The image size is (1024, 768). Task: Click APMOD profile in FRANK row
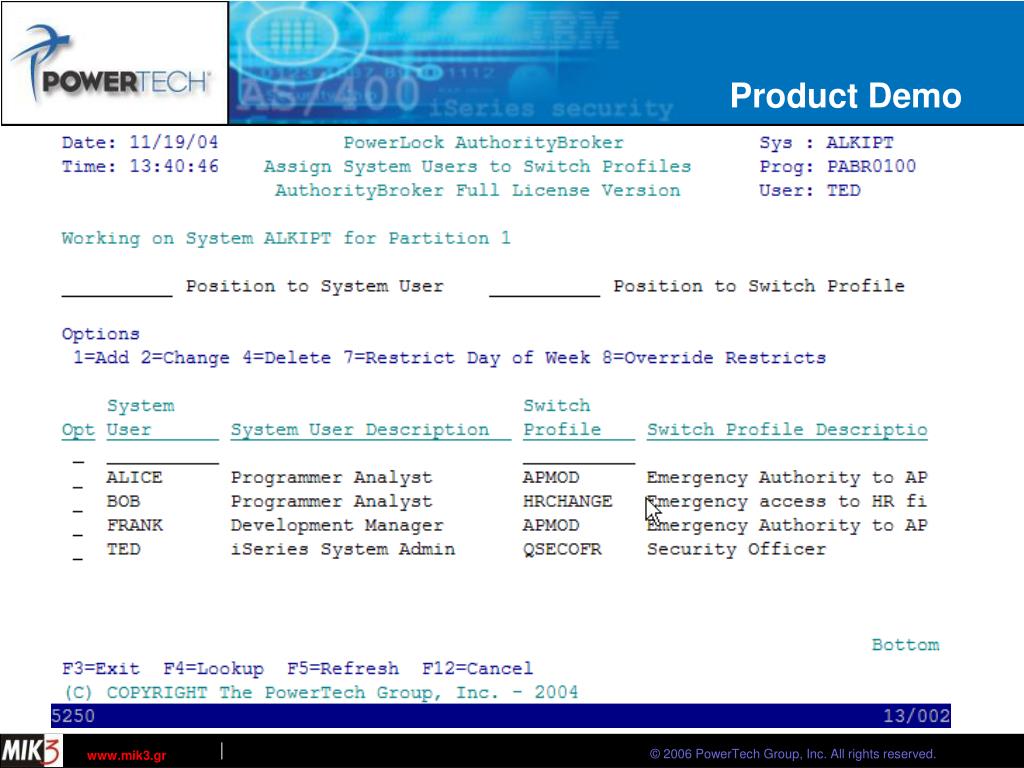[x=551, y=525]
